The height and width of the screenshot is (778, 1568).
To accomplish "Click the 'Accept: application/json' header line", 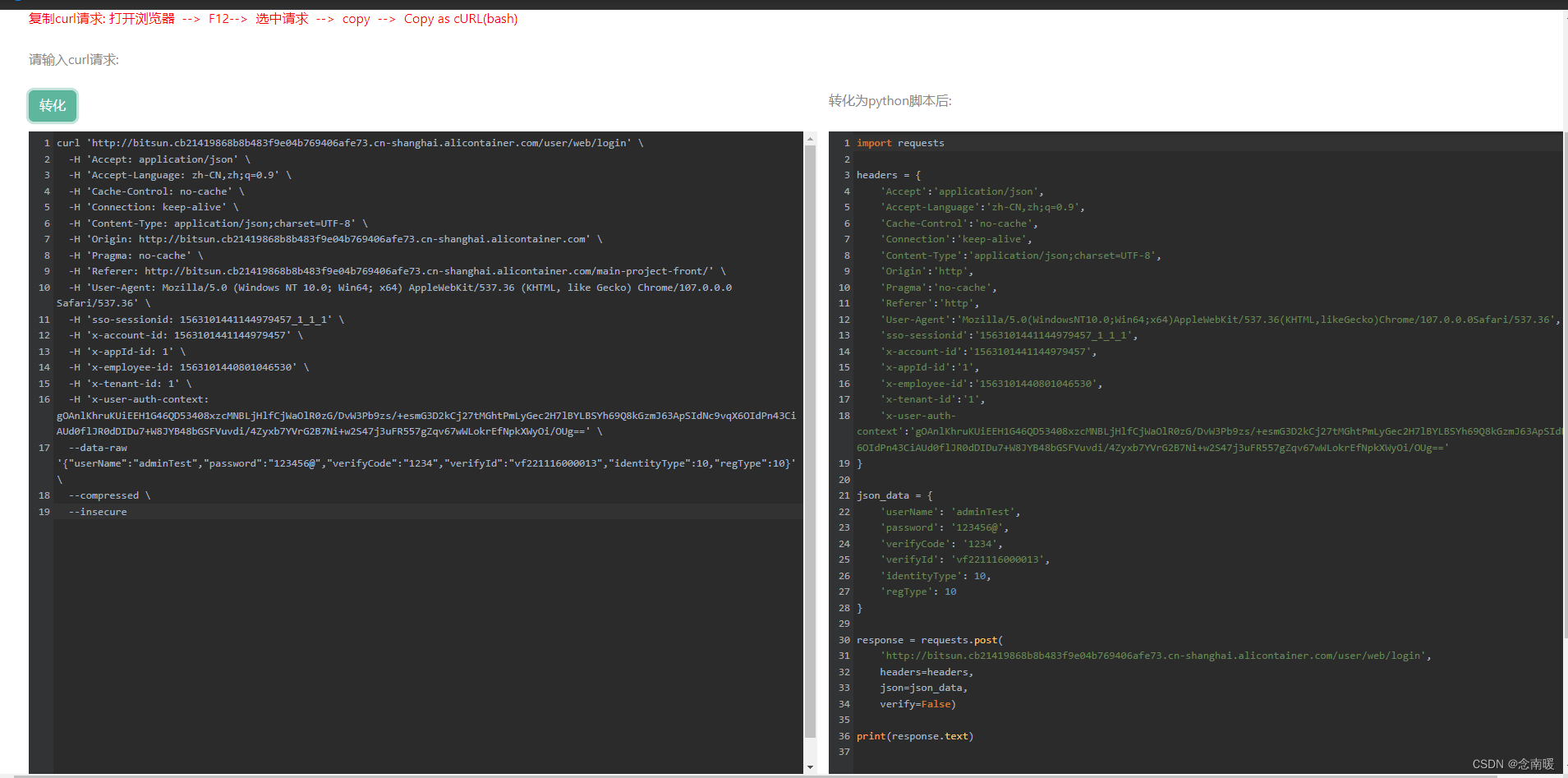I will [159, 159].
